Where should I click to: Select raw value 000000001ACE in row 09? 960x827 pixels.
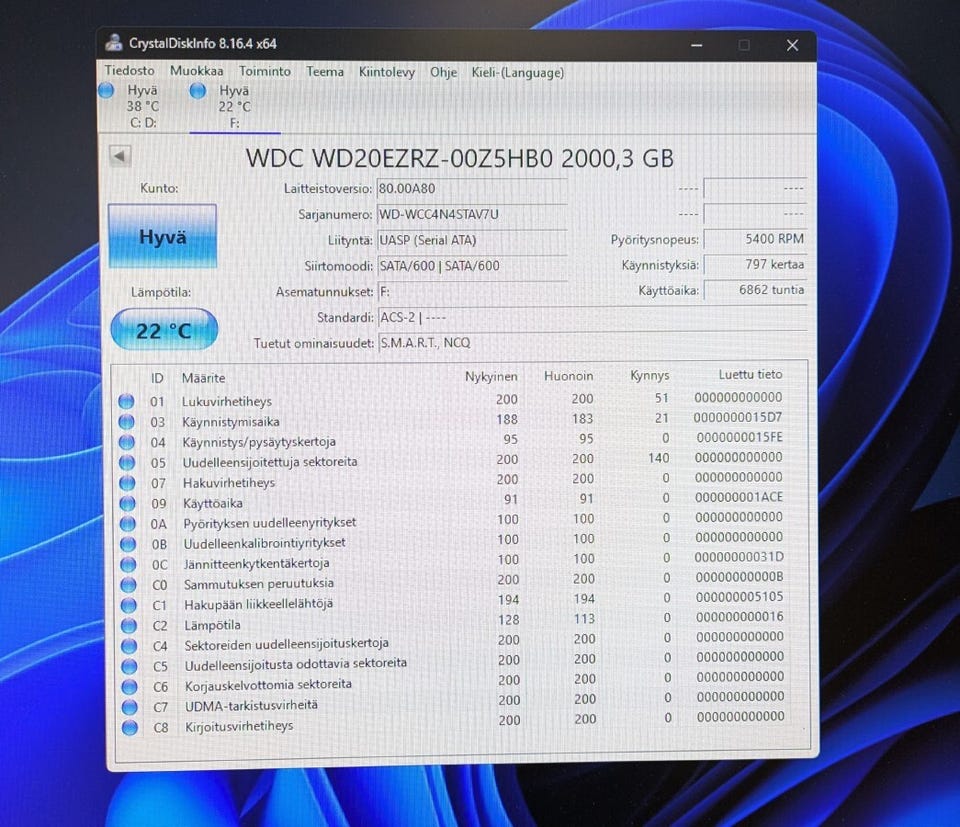click(739, 497)
